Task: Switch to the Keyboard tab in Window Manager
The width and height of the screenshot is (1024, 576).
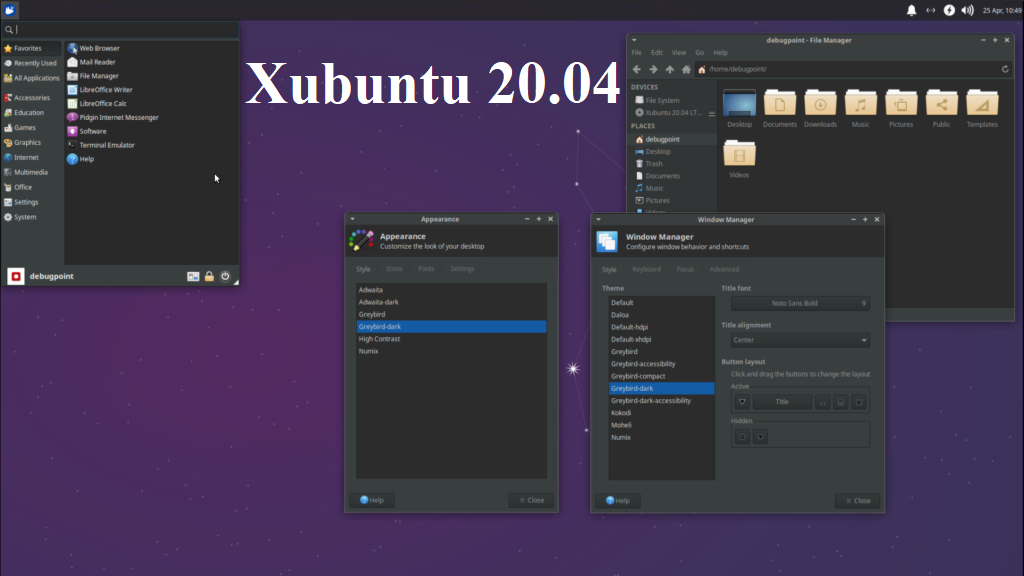Action: pos(647,270)
